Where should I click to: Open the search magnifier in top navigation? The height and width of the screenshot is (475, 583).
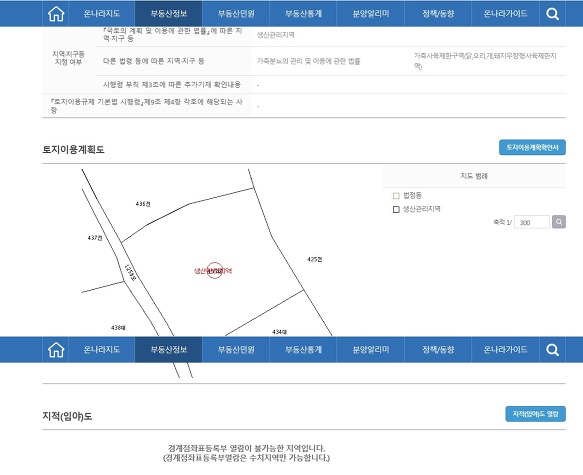point(552,14)
